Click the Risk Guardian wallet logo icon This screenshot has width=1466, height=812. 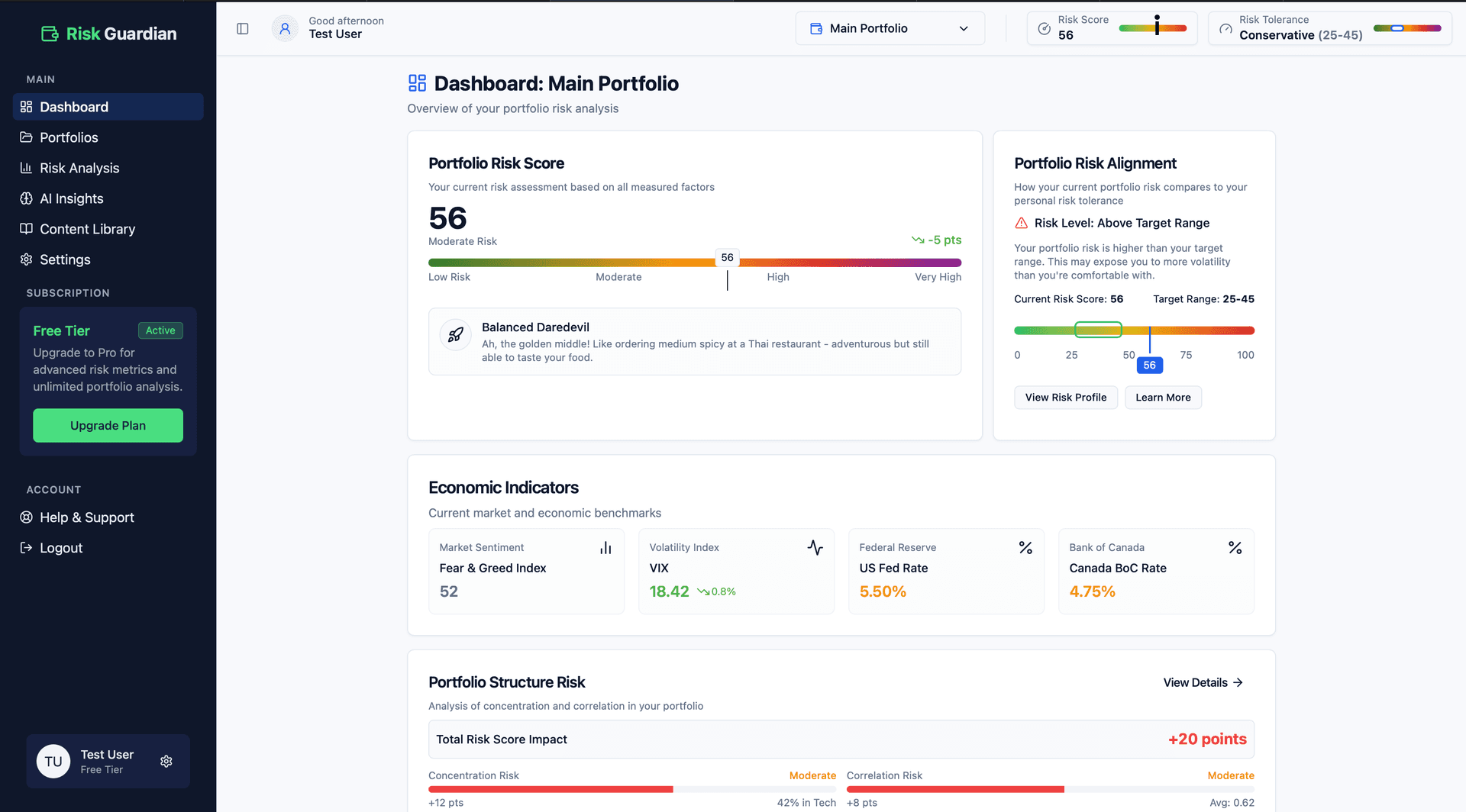50,34
